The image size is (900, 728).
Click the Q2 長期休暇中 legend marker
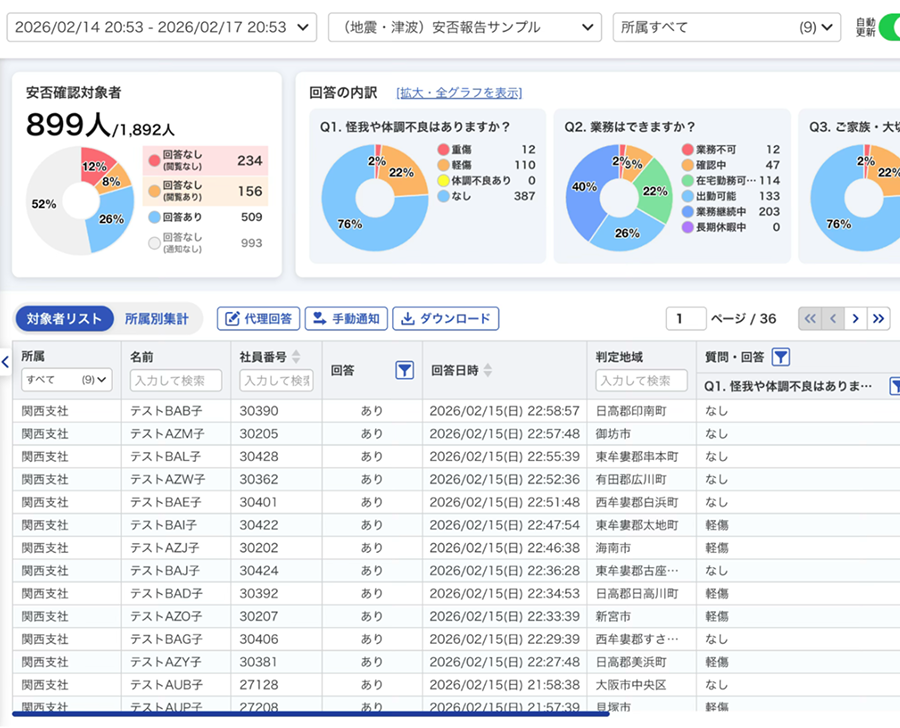click(688, 227)
